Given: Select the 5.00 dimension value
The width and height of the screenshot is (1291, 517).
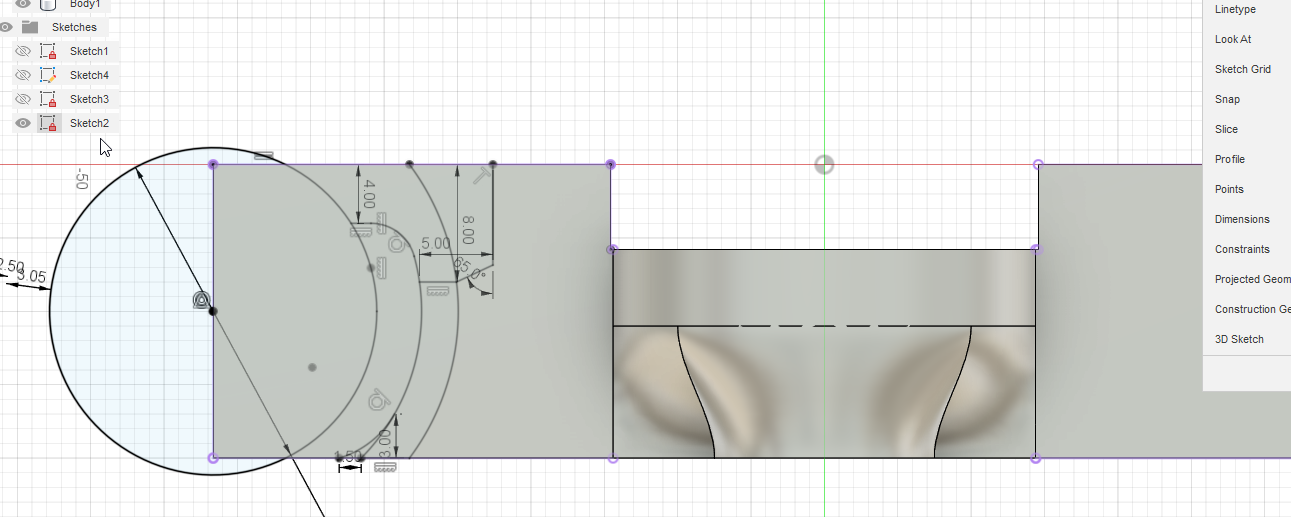Looking at the screenshot, I should [x=435, y=244].
